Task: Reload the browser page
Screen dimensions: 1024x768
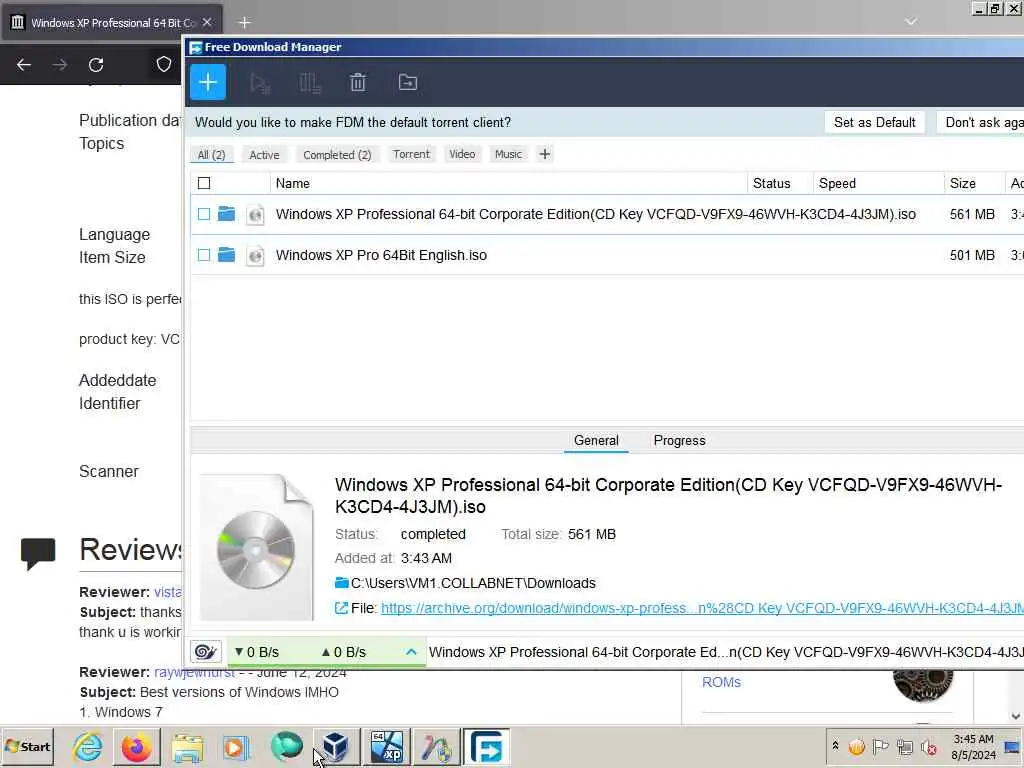Action: point(96,65)
